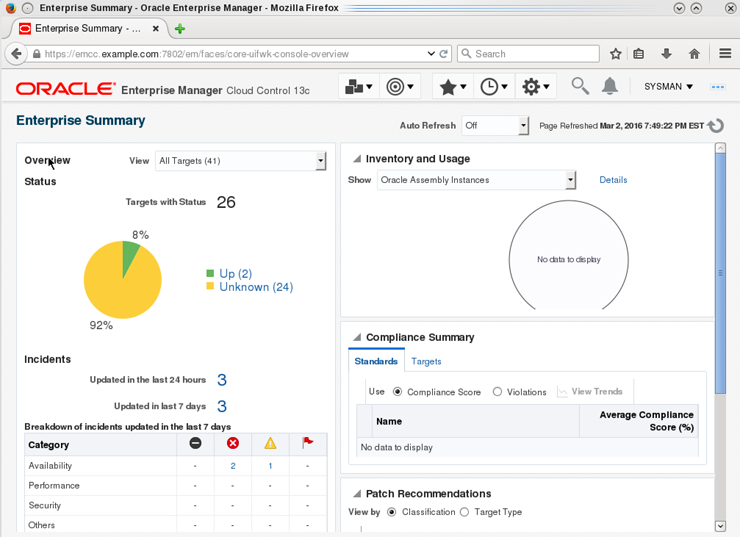
Task: Open the Favorites star menu
Action: tap(453, 87)
